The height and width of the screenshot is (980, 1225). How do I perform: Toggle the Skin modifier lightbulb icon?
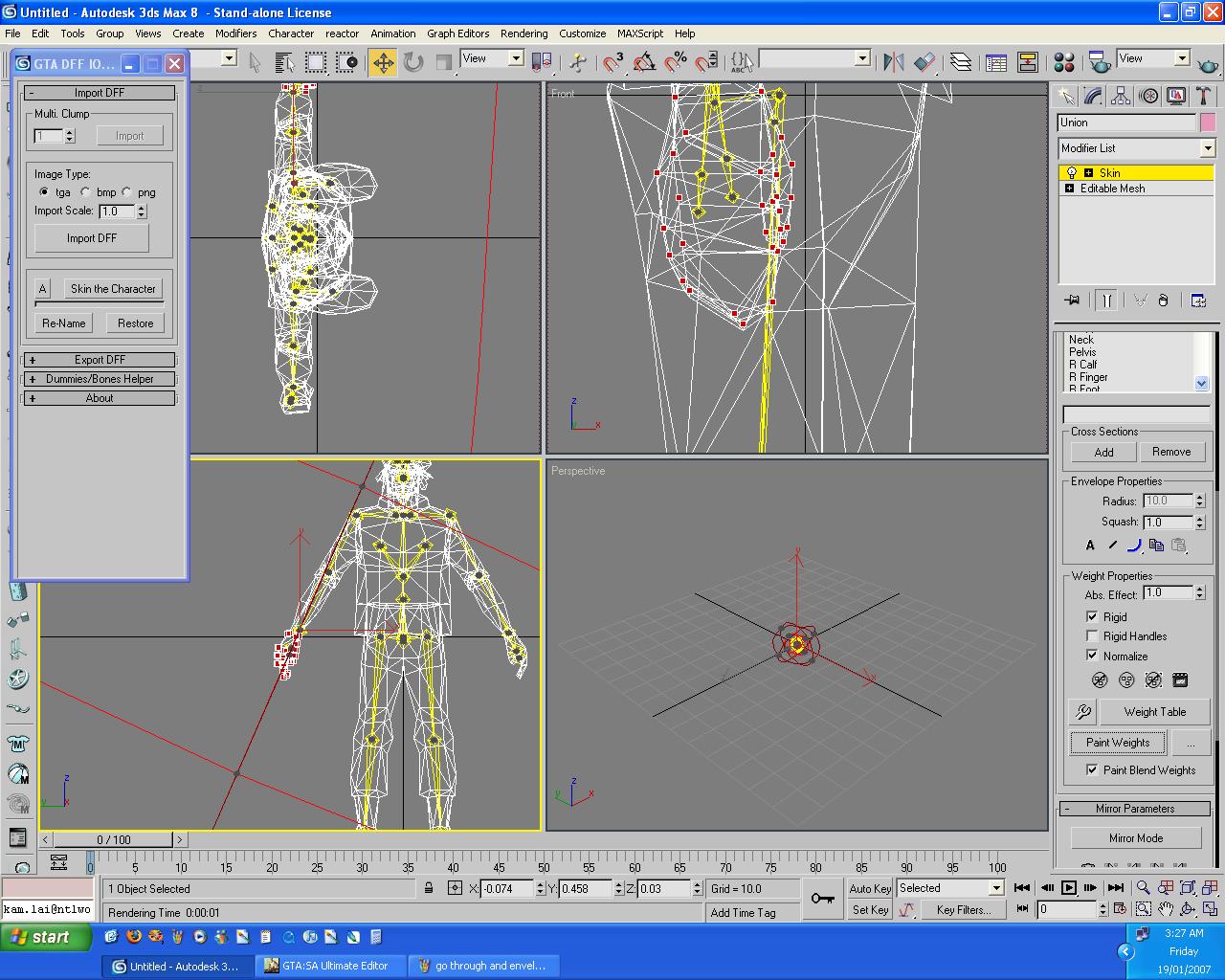(x=1071, y=173)
